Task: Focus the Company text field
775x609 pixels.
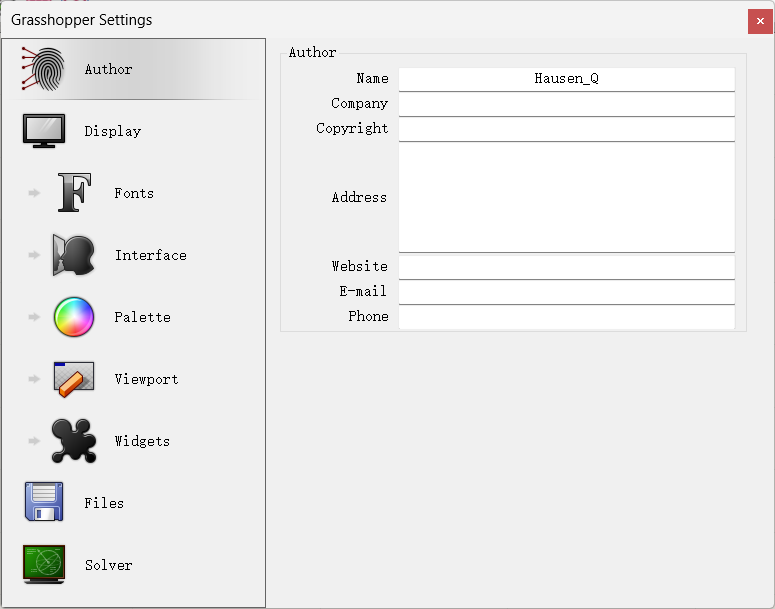Action: click(x=566, y=104)
